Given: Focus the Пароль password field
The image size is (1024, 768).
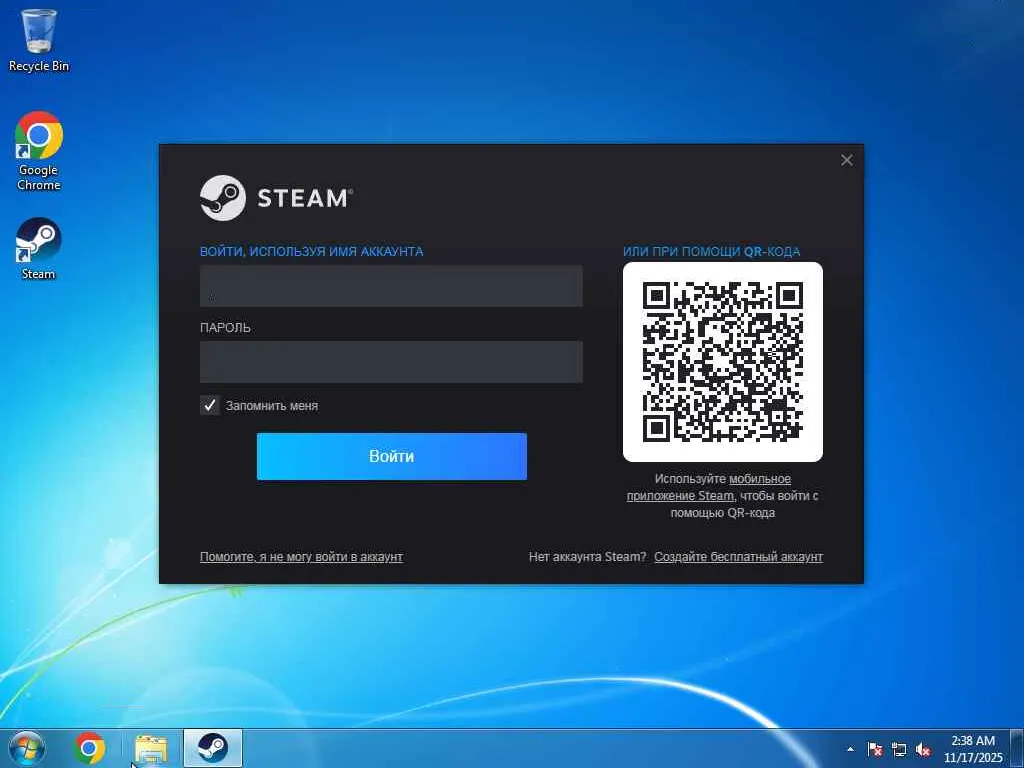Looking at the screenshot, I should click(391, 362).
